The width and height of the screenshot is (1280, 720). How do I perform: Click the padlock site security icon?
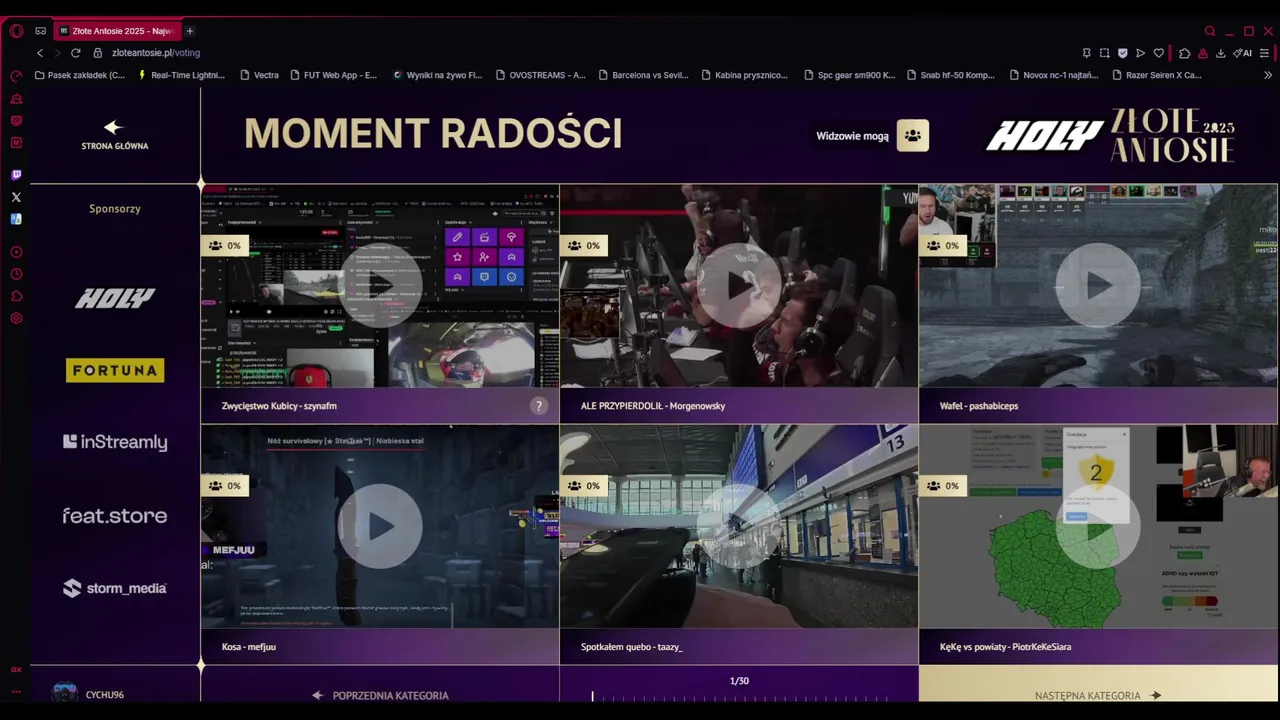(x=98, y=53)
